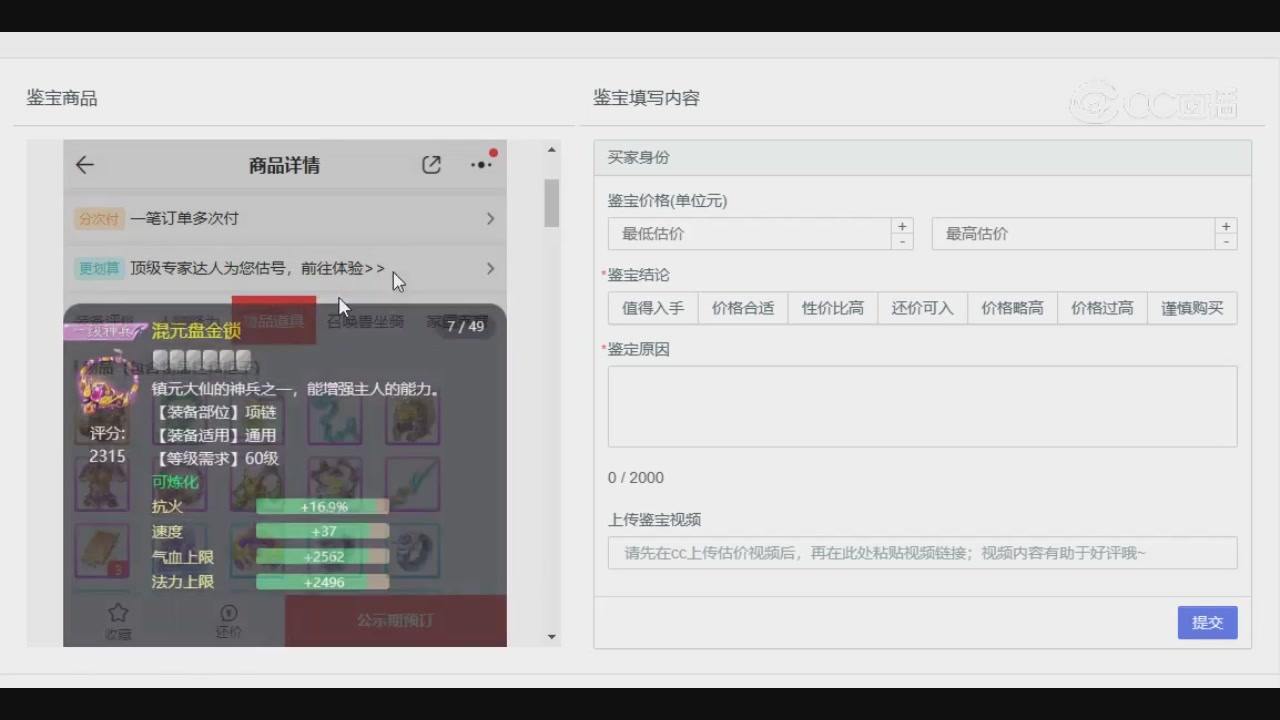Image resolution: width=1280 pixels, height=720 pixels.
Task: Decrease 最低估价 with minus stepper
Action: [902, 242]
